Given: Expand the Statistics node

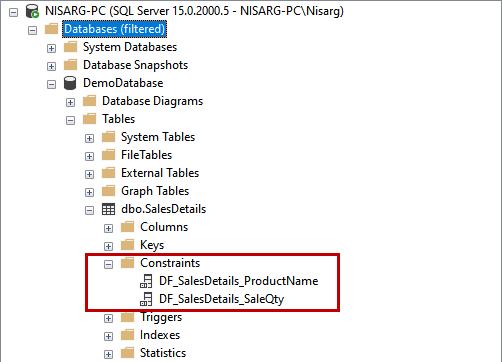Looking at the screenshot, I should click(x=108, y=355).
